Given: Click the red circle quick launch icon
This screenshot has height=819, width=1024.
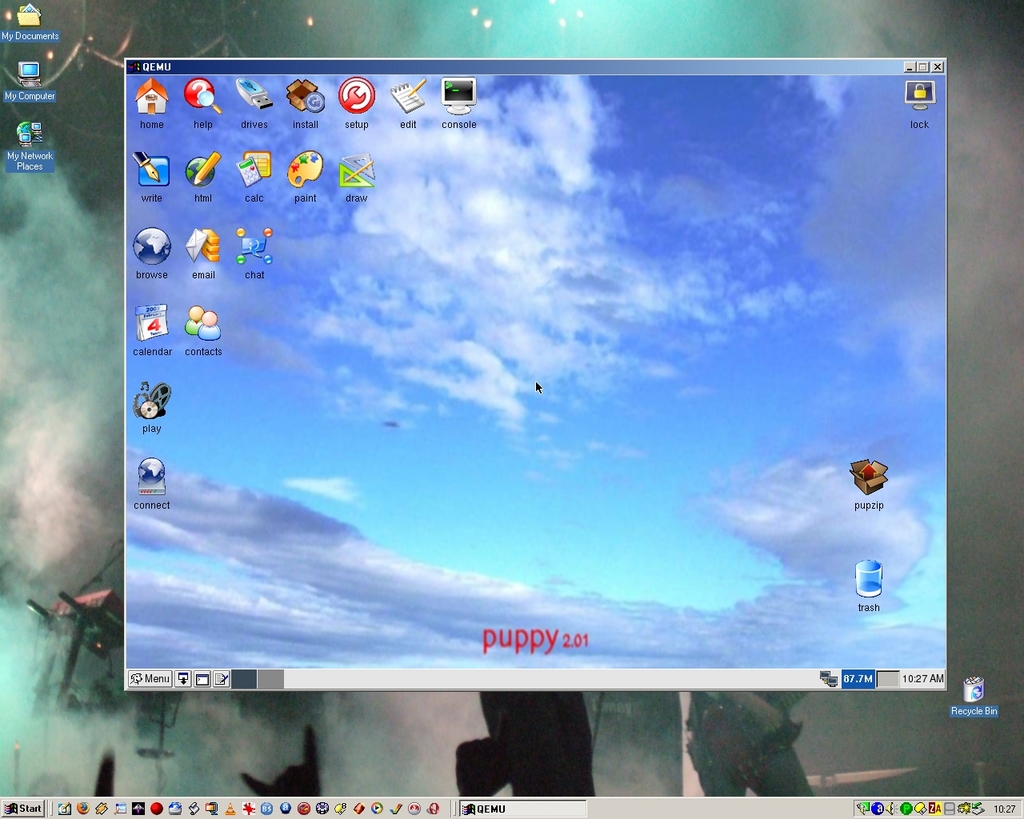Looking at the screenshot, I should click(156, 809).
